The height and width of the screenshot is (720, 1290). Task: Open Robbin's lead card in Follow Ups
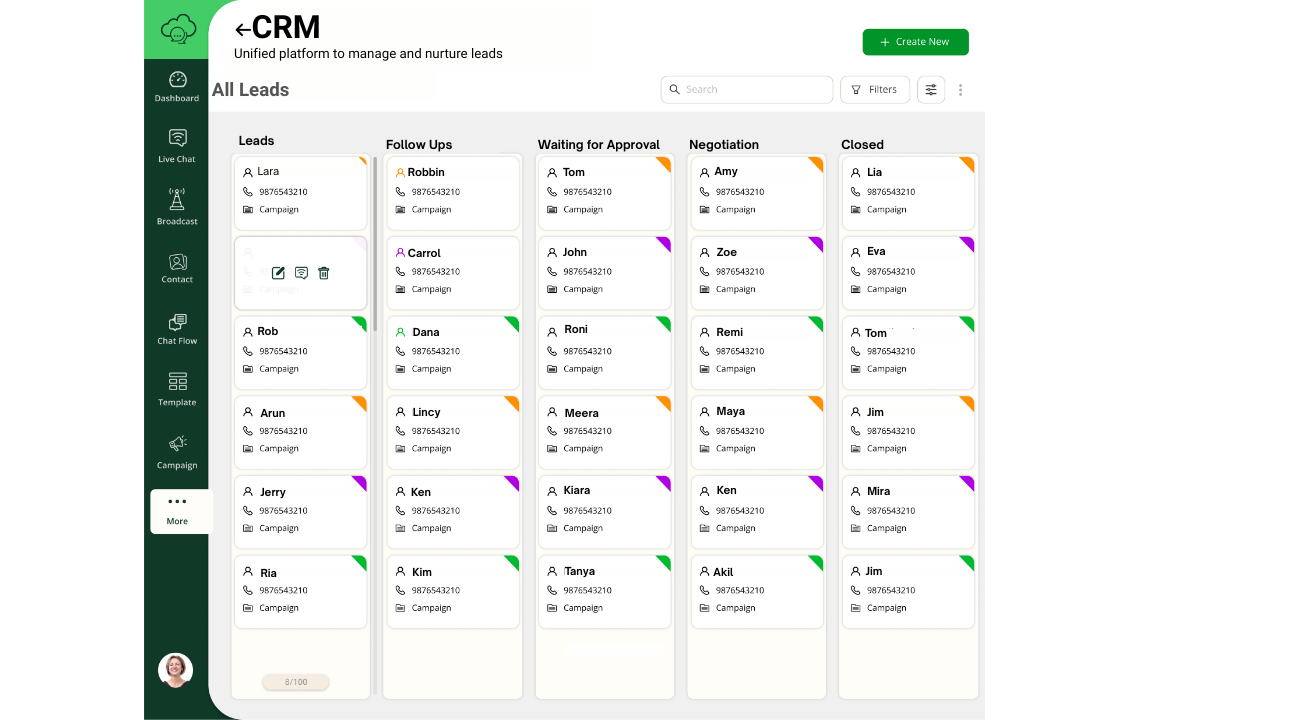tap(453, 192)
